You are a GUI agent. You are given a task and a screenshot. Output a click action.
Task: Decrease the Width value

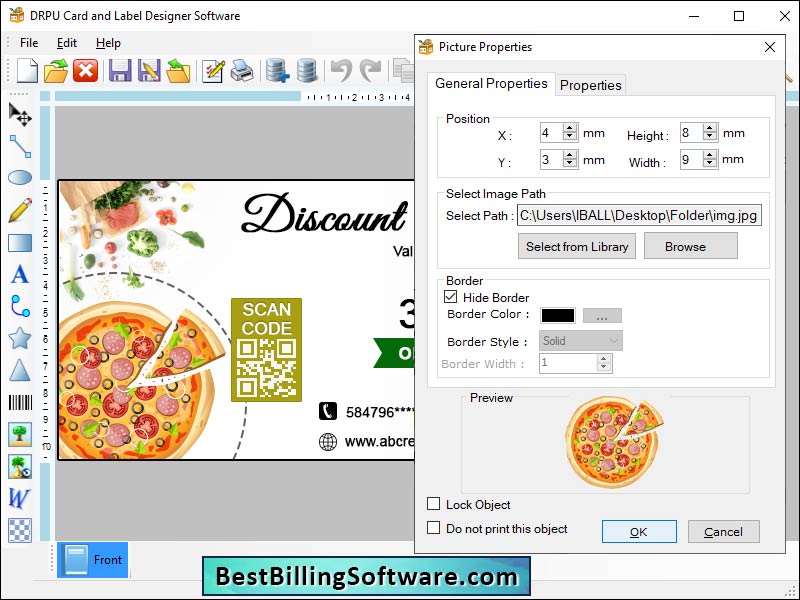click(x=710, y=163)
